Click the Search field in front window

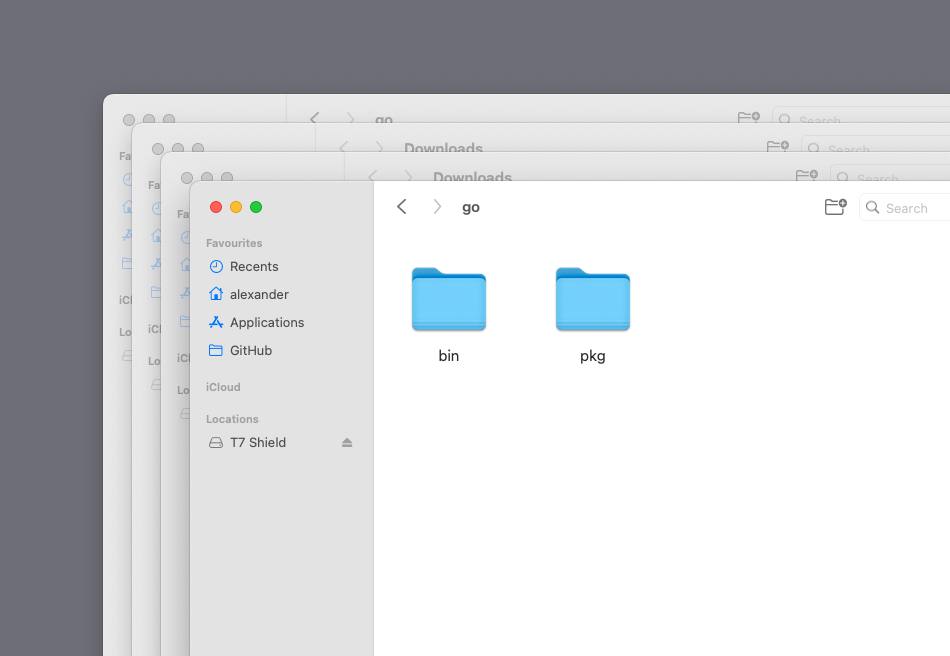905,208
